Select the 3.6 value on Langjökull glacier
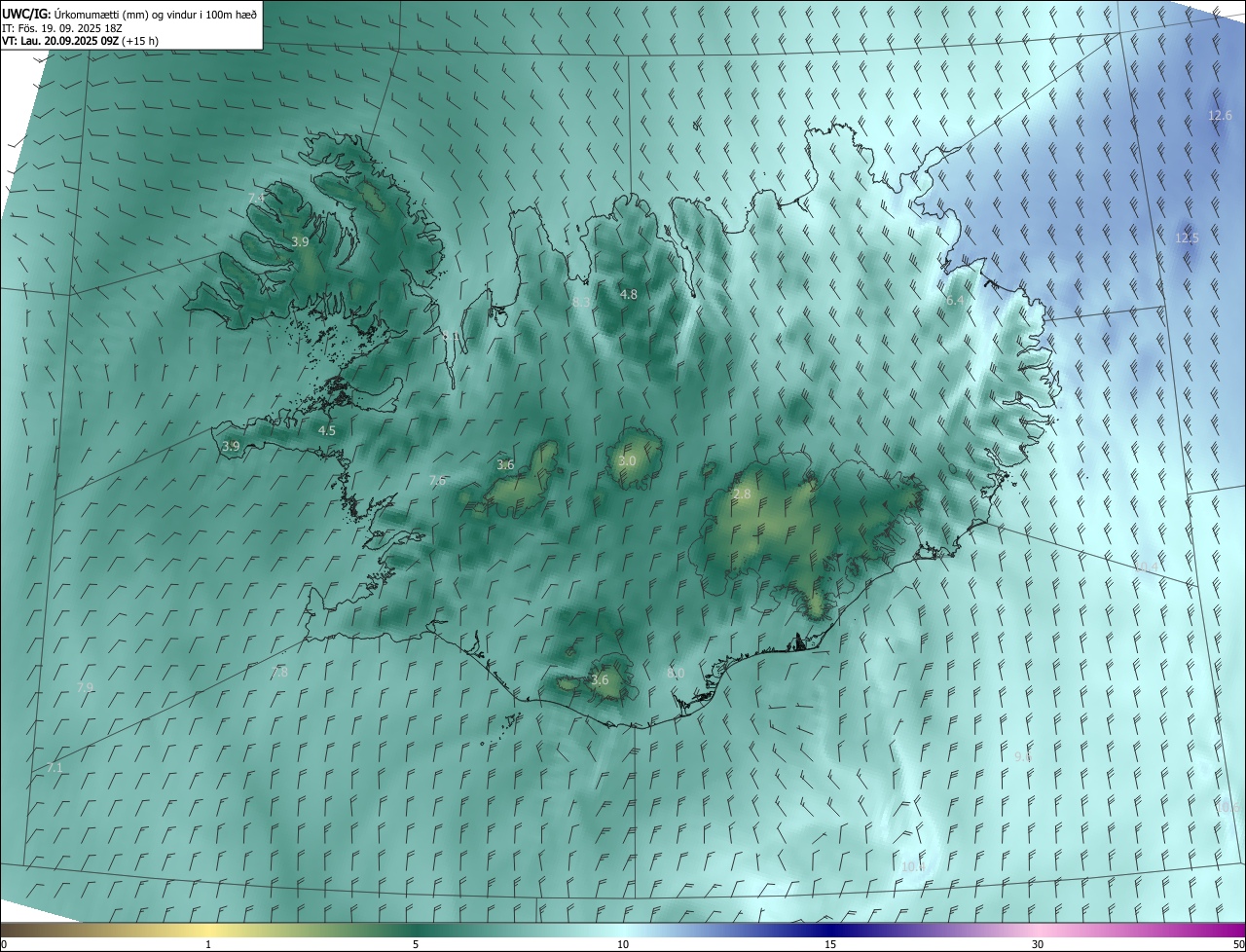 505,464
